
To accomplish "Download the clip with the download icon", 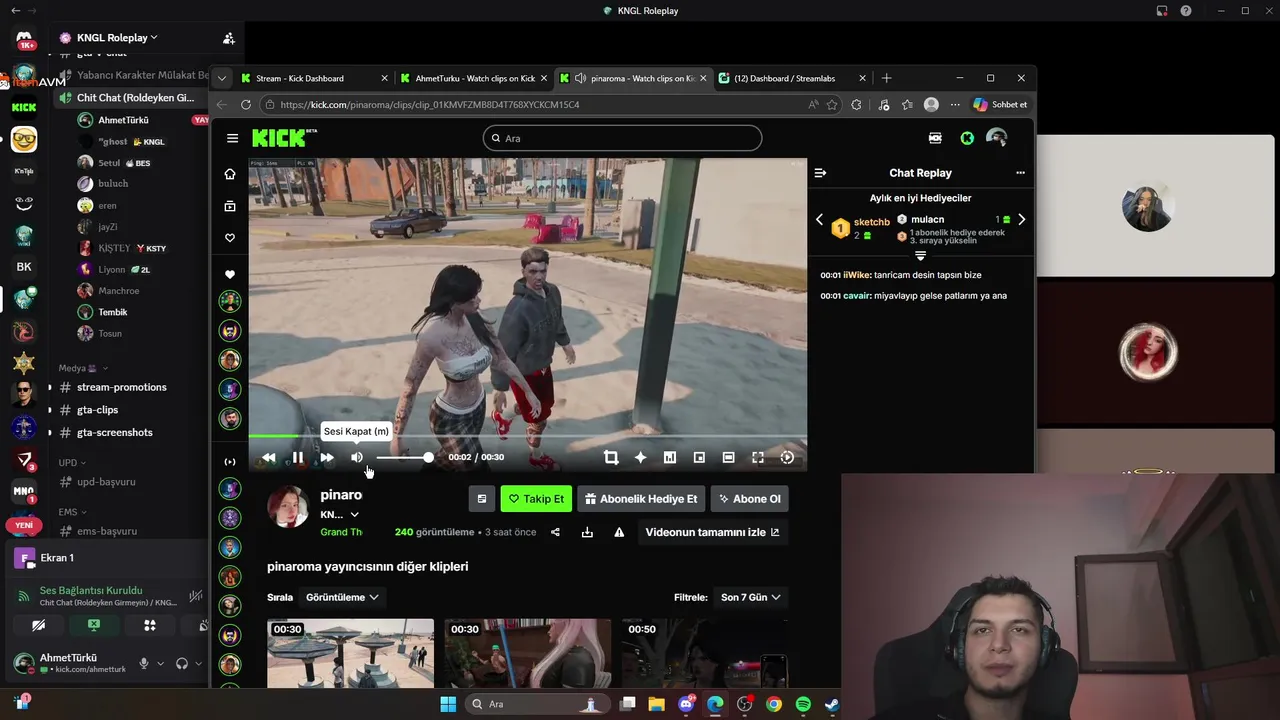I will point(587,532).
